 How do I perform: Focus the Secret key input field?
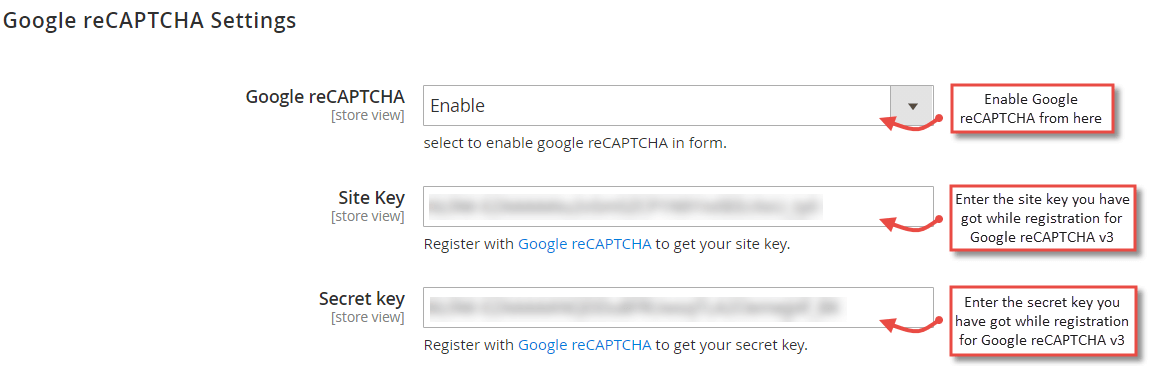click(678, 307)
